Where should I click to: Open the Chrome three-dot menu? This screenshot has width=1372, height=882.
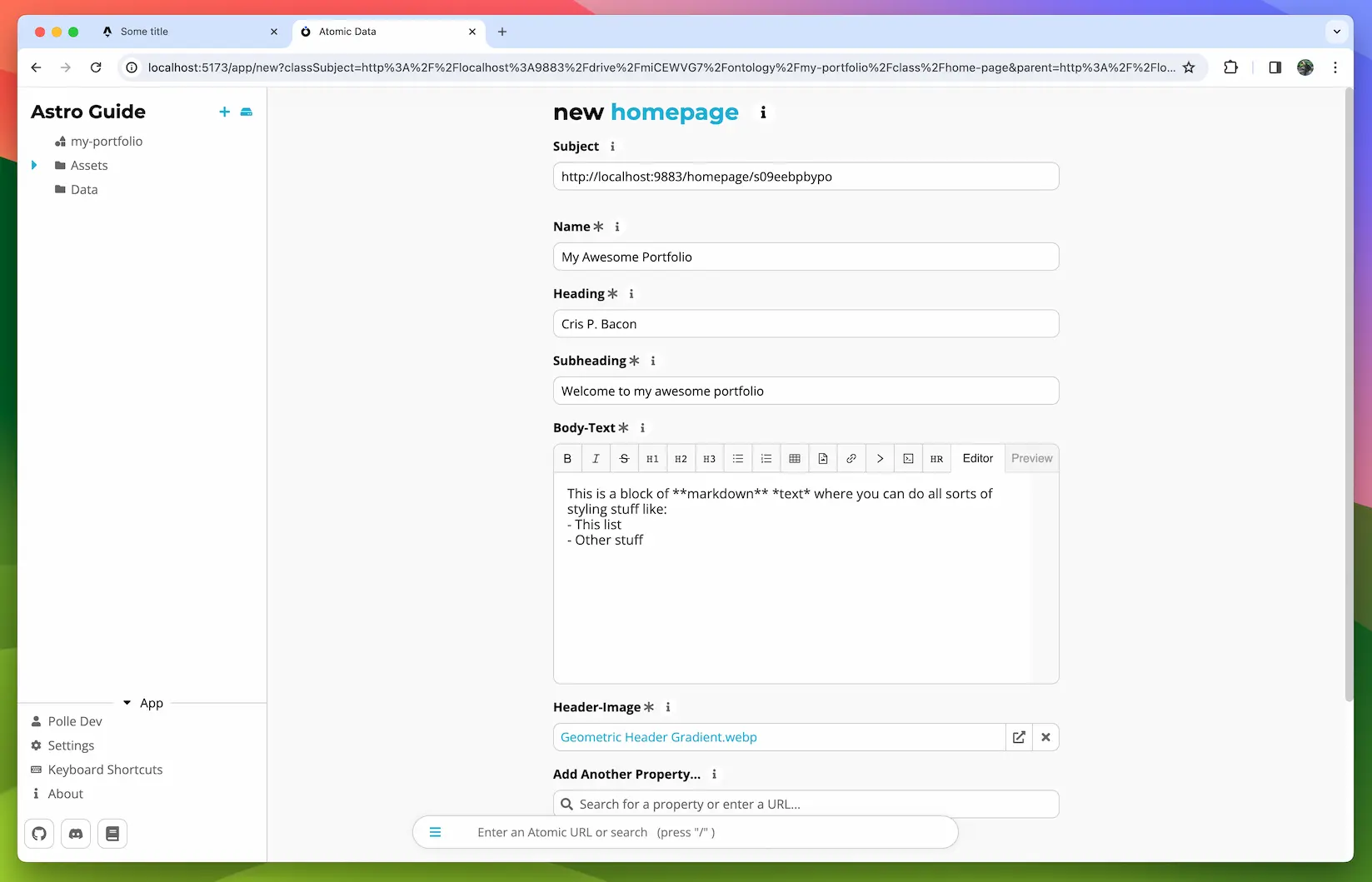pyautogui.click(x=1335, y=67)
